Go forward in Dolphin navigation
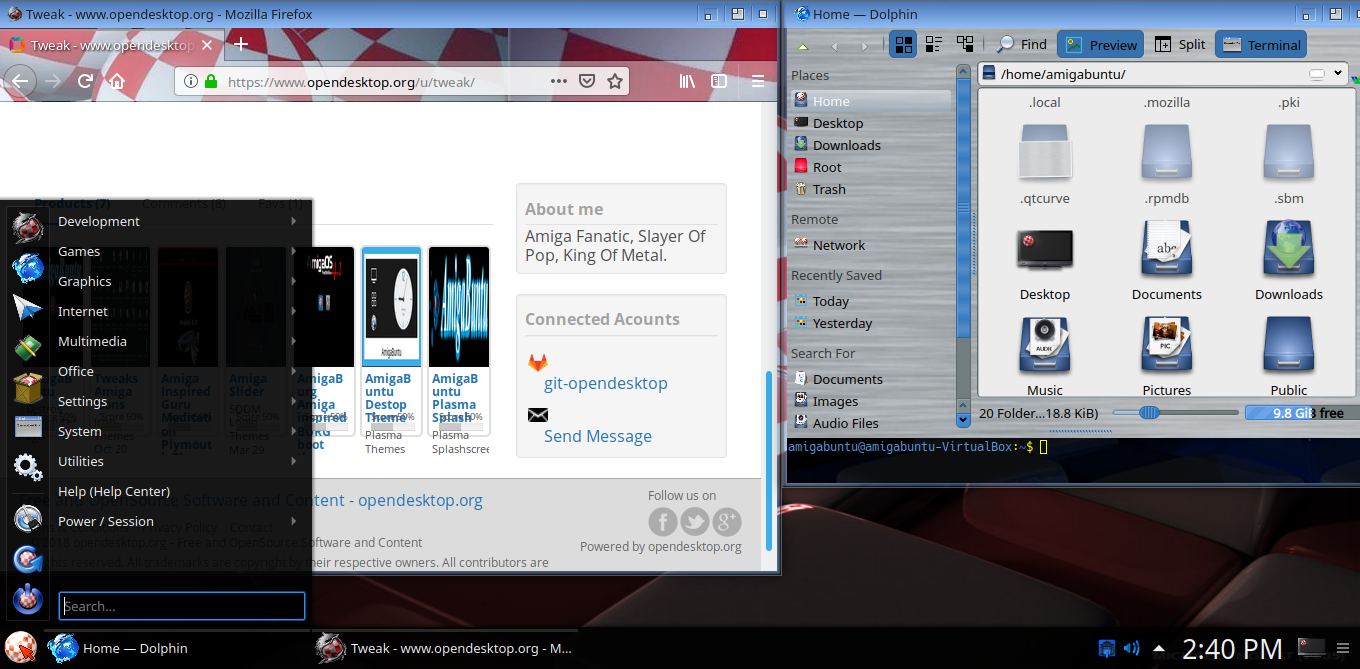This screenshot has width=1360, height=669. tap(864, 45)
